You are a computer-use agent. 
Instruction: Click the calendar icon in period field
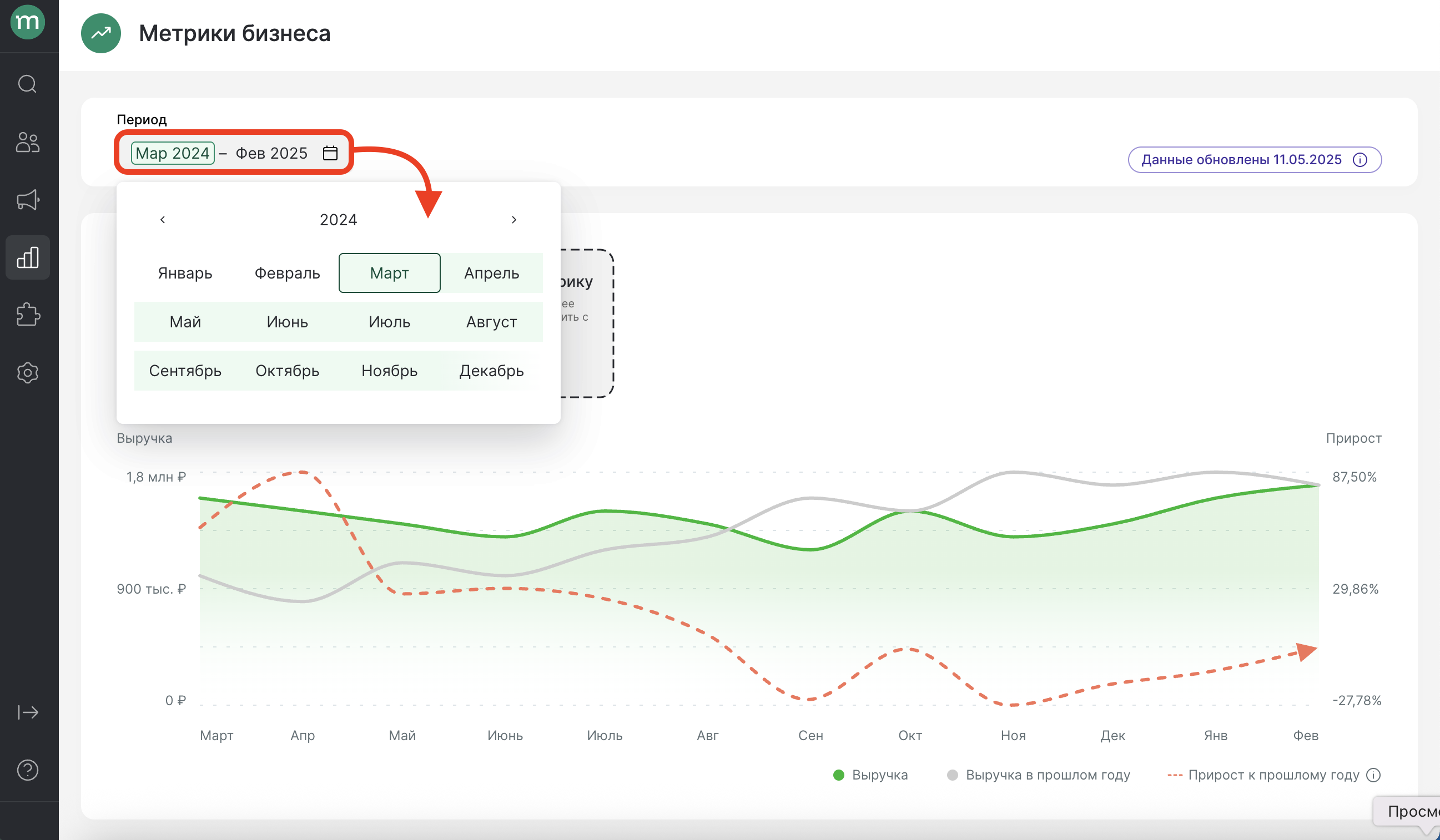tap(330, 153)
